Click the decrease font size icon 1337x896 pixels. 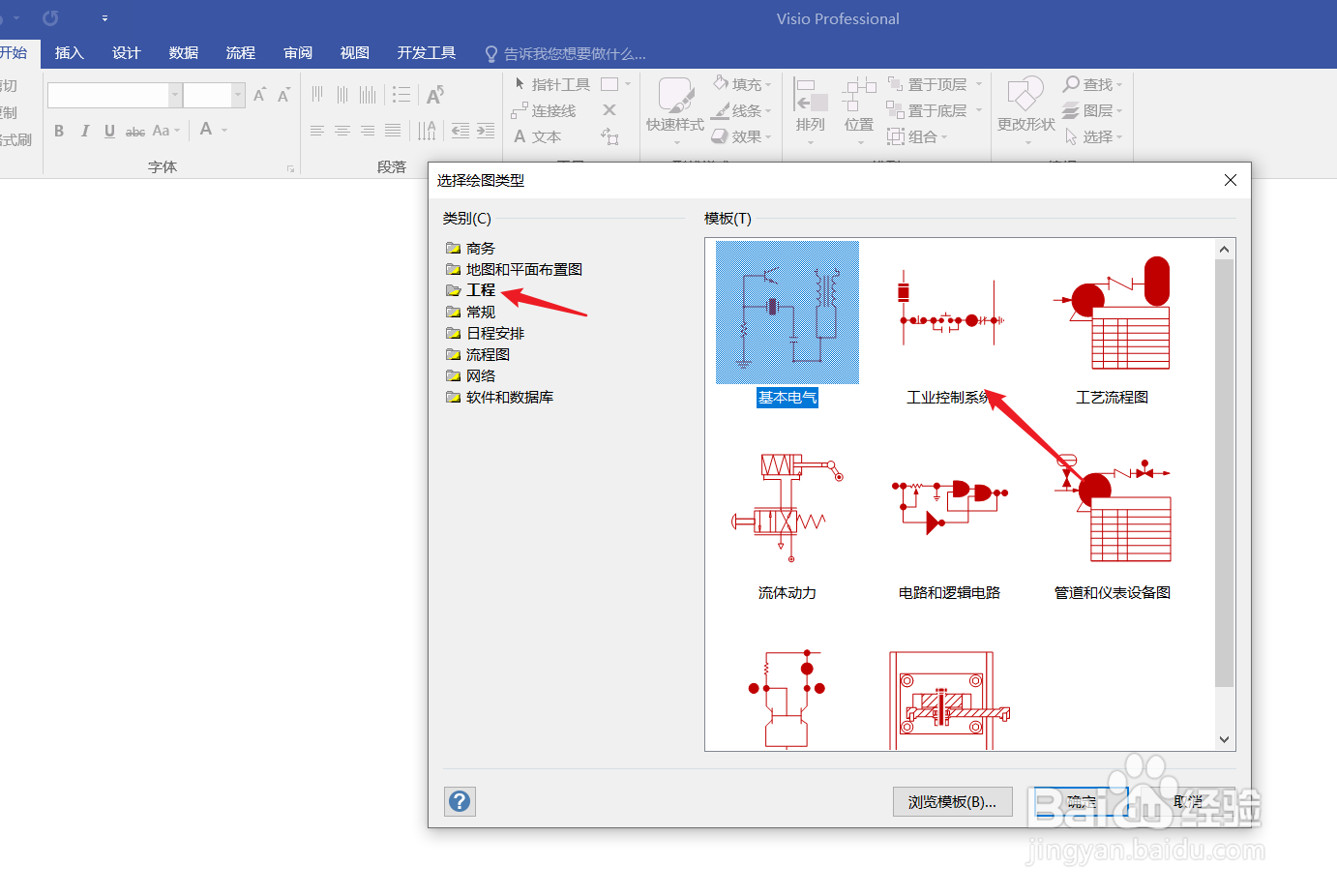point(283,95)
